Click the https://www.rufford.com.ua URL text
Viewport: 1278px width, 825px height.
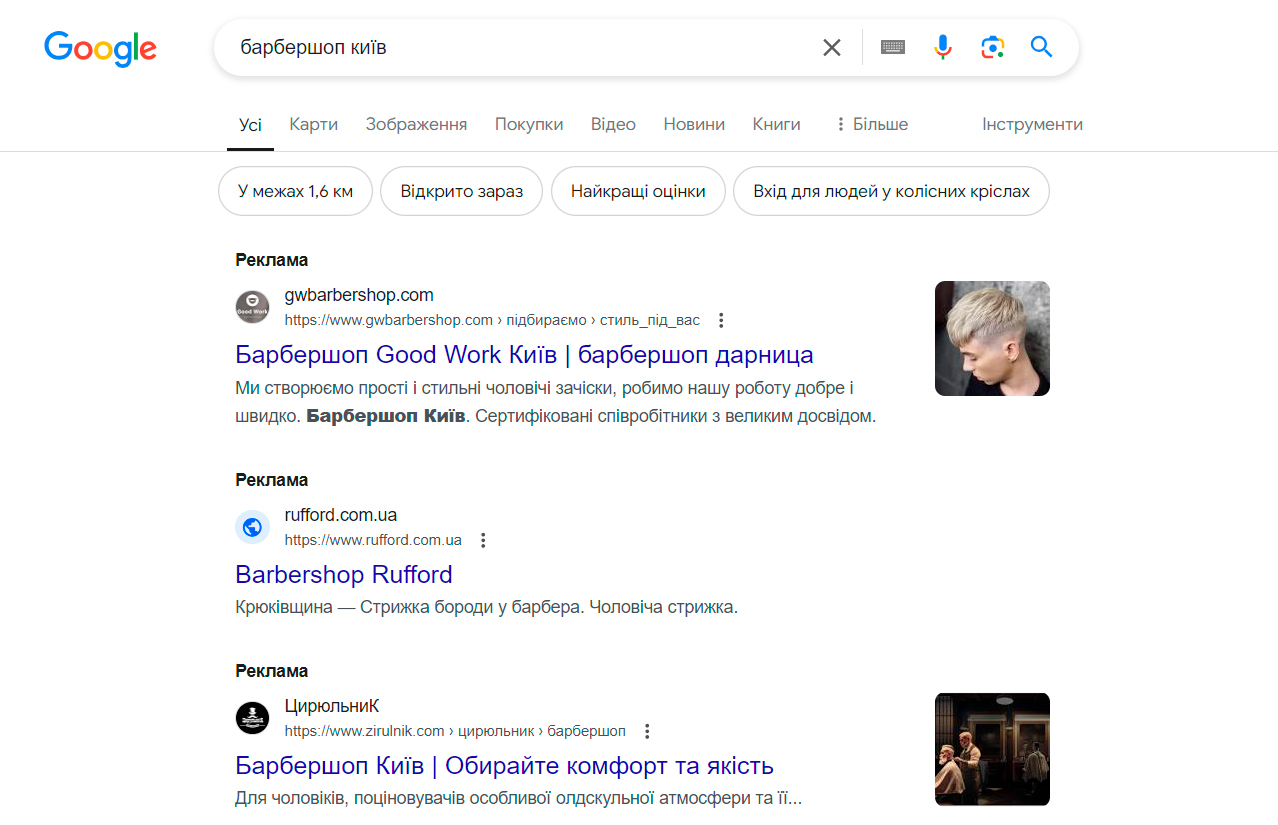click(x=373, y=540)
